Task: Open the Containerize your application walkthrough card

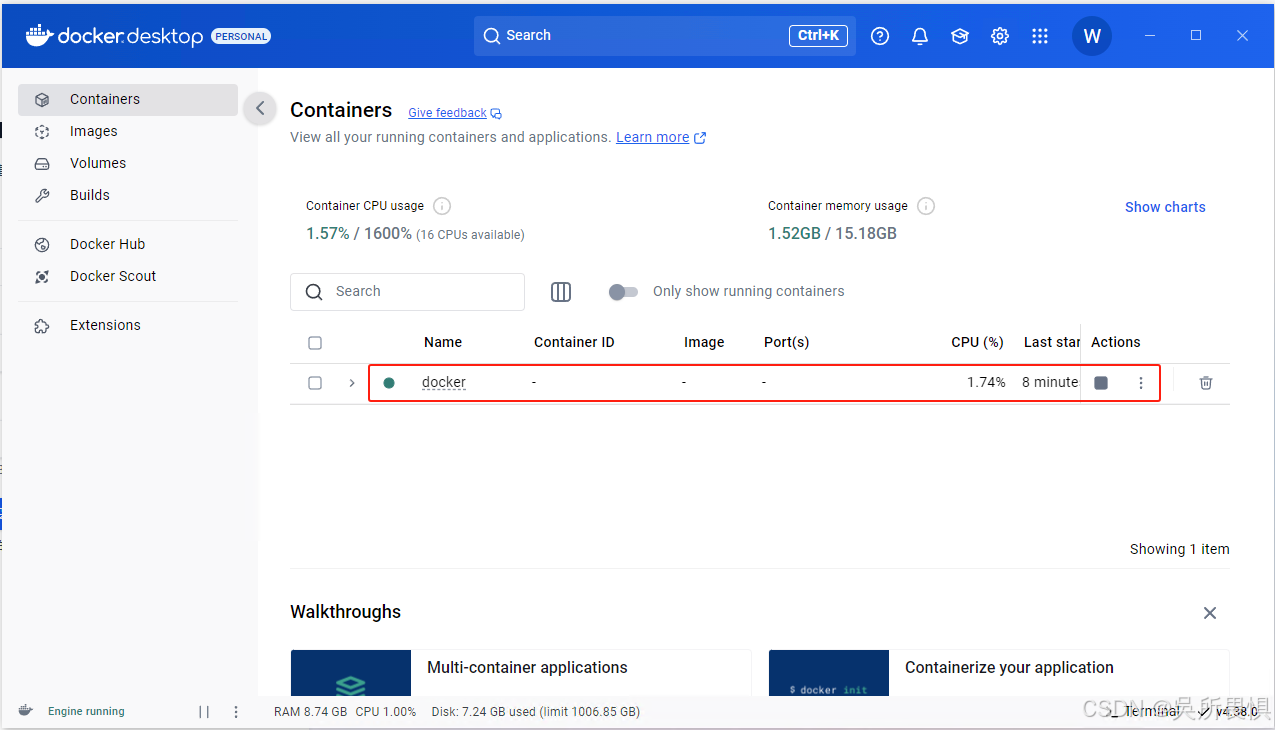Action: click(x=999, y=673)
